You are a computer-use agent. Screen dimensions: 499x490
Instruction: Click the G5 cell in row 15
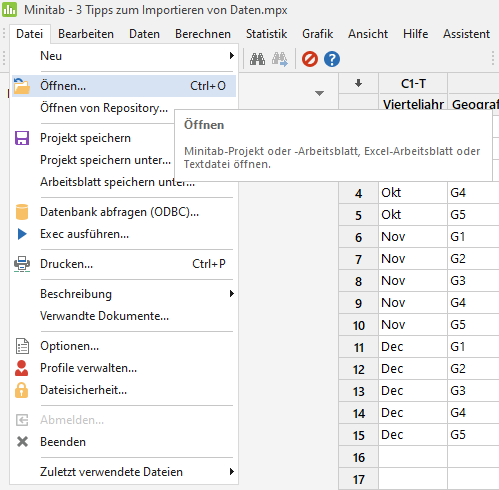coord(473,435)
